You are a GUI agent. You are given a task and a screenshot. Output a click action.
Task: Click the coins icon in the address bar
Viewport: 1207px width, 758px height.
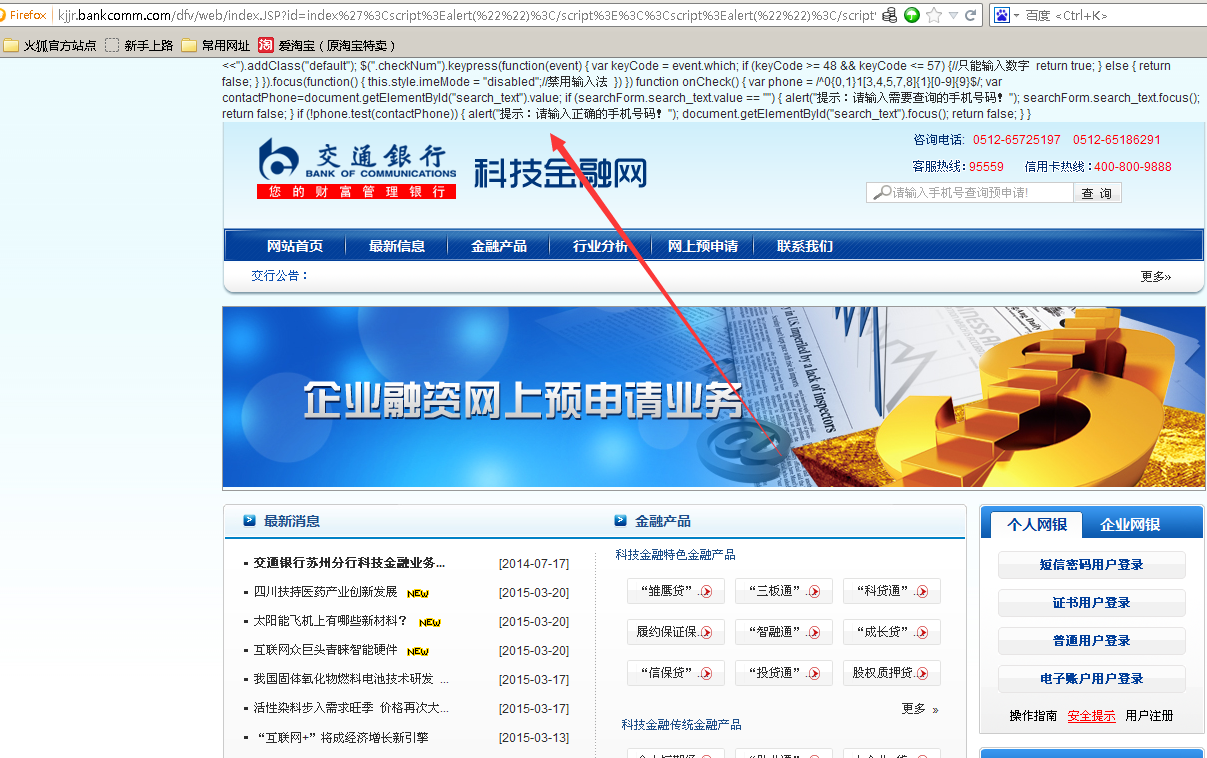tap(890, 15)
